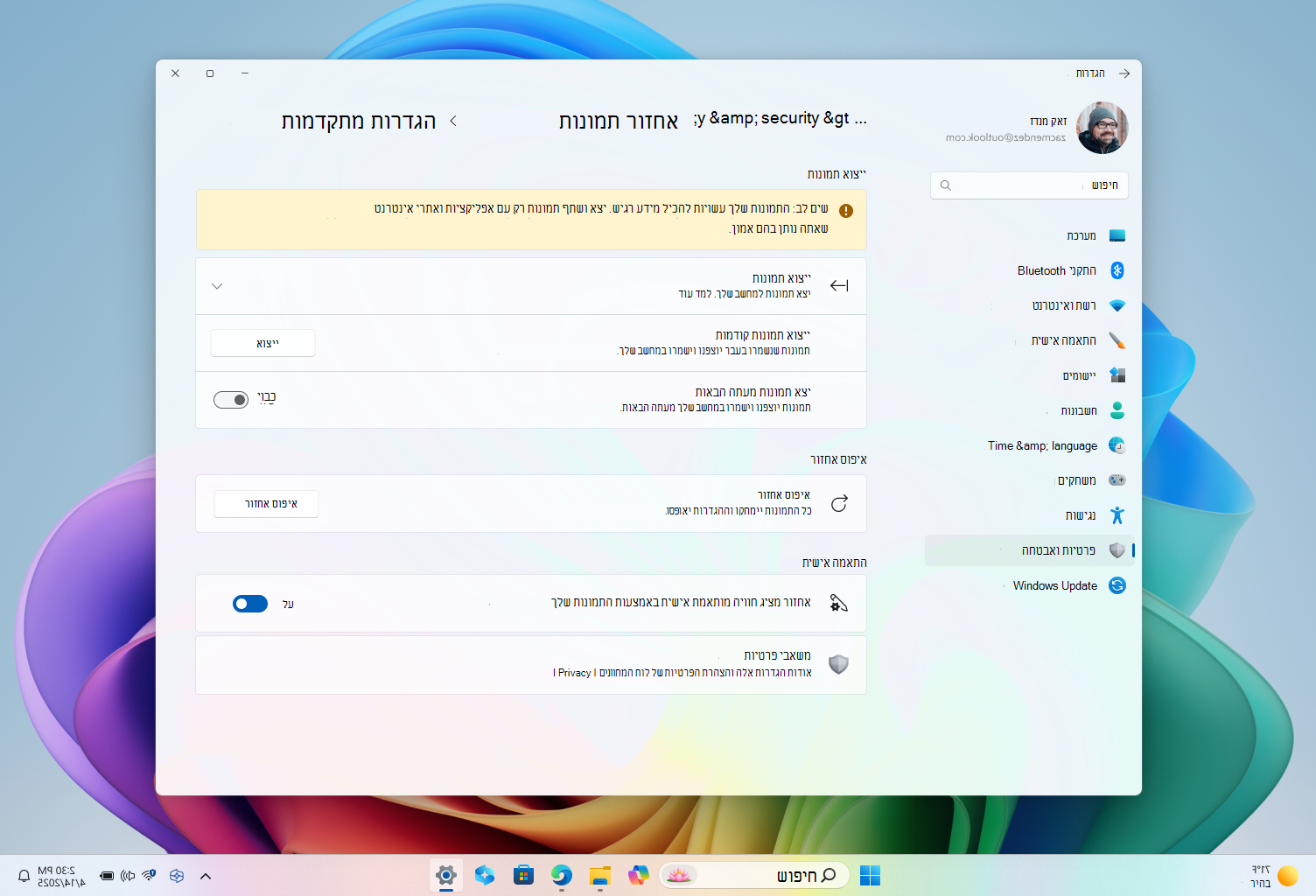This screenshot has height=896, width=1316.
Task: Open Microsoft Store from the taskbar
Action: coord(523,875)
